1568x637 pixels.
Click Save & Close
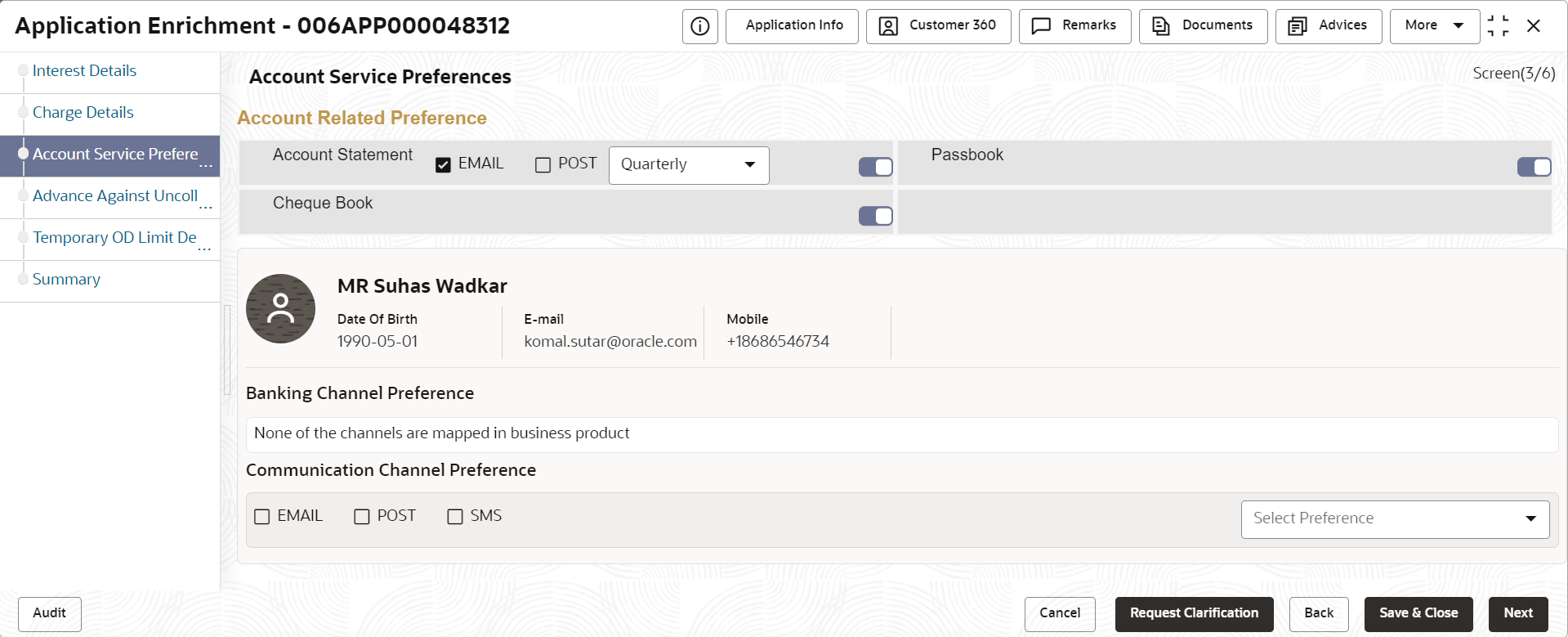pos(1418,614)
